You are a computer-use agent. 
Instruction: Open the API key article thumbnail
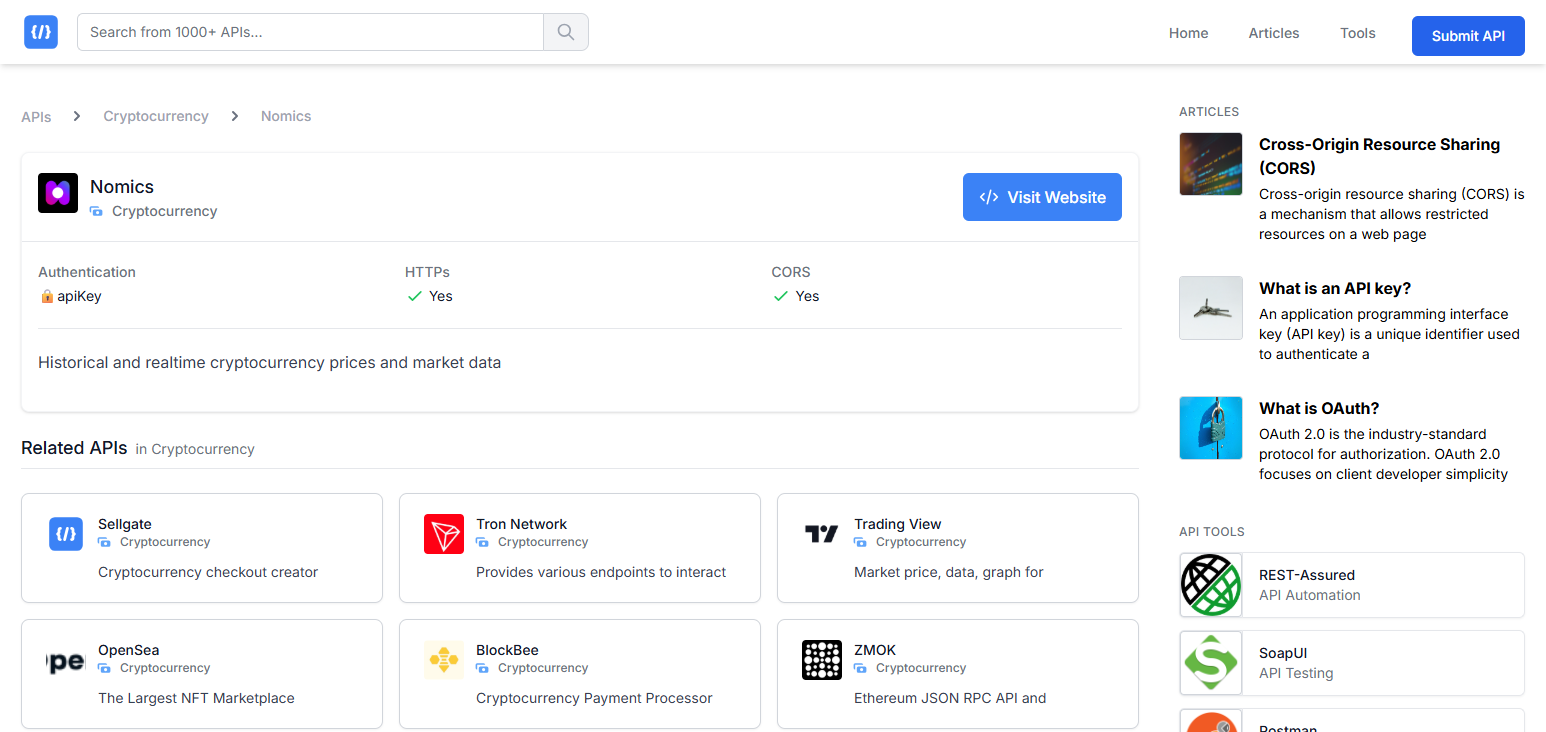(1211, 308)
